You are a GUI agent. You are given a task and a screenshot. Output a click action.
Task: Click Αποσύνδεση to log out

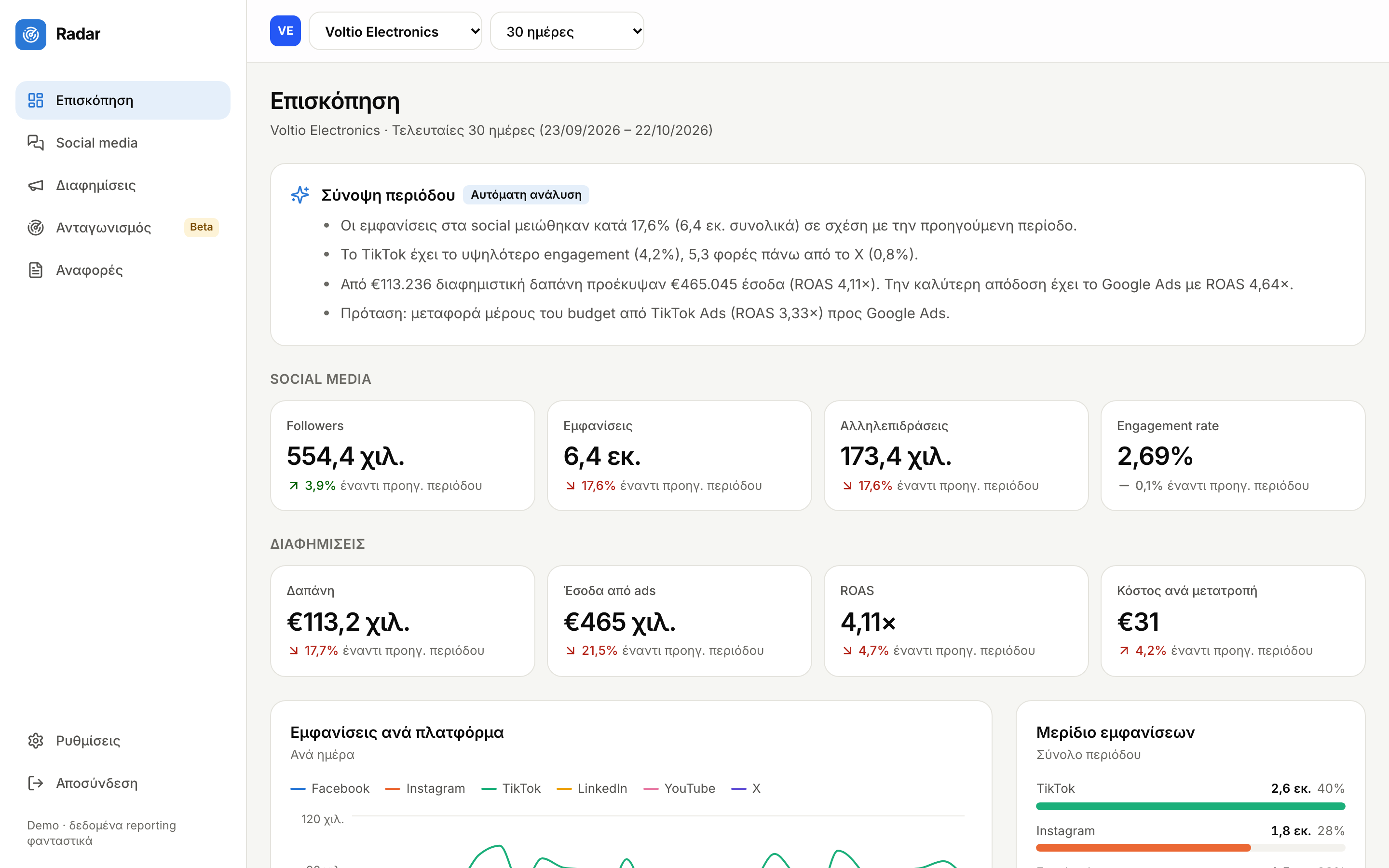[x=123, y=783]
